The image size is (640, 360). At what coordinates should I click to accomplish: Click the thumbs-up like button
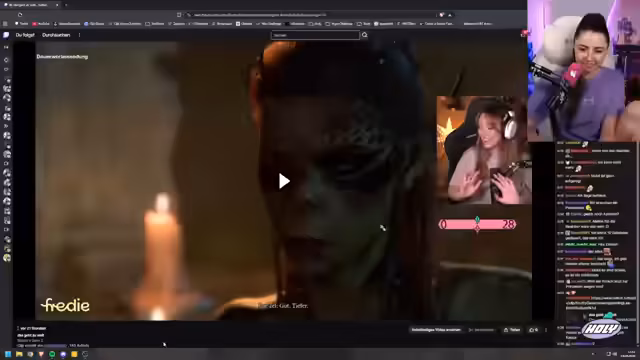533,330
